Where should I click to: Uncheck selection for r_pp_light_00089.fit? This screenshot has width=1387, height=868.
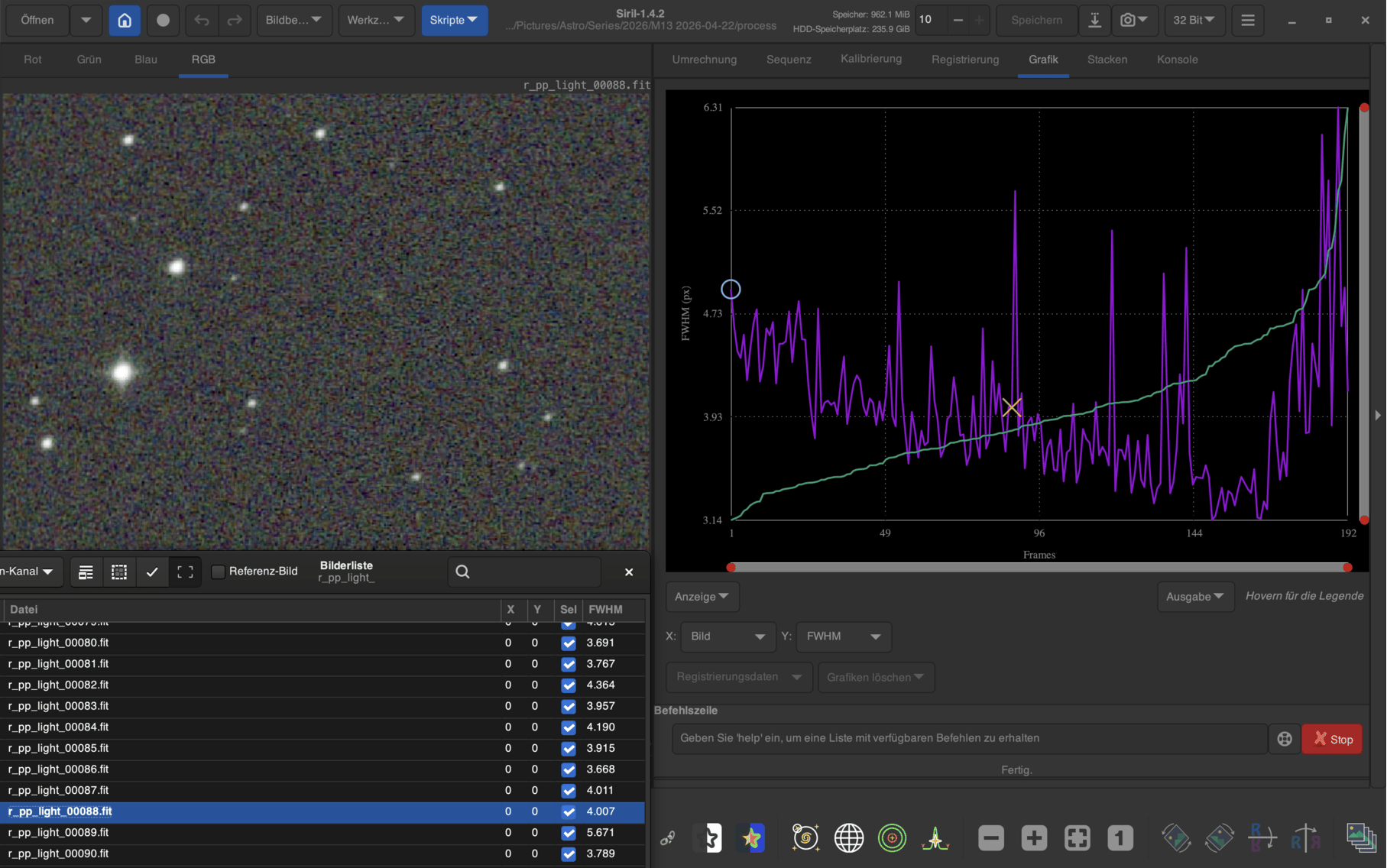pyautogui.click(x=568, y=833)
